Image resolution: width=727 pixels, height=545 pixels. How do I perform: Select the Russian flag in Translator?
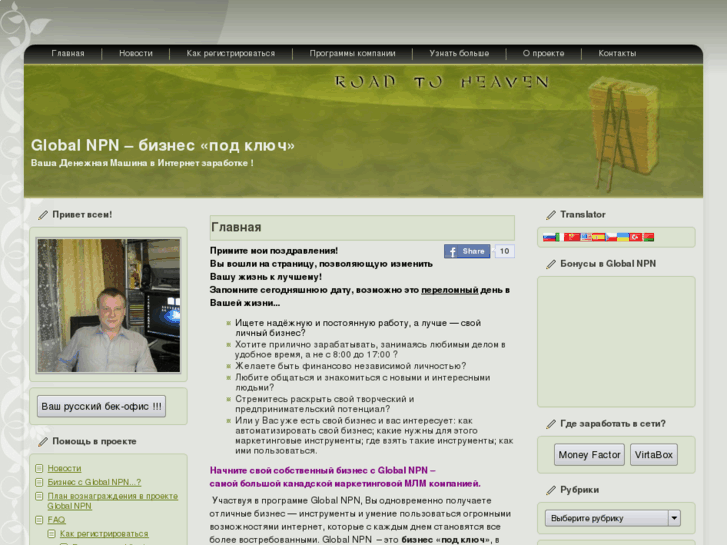click(x=549, y=237)
